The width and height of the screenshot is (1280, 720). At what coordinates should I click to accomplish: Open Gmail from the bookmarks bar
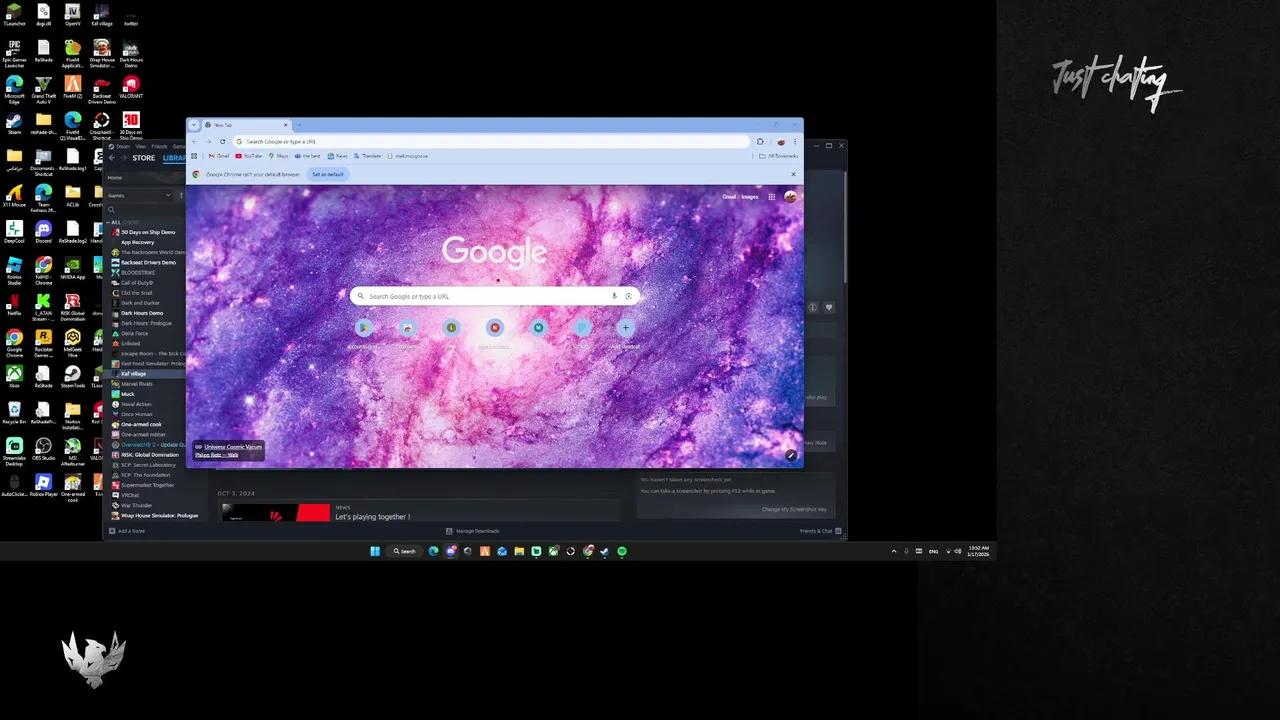pyautogui.click(x=219, y=156)
